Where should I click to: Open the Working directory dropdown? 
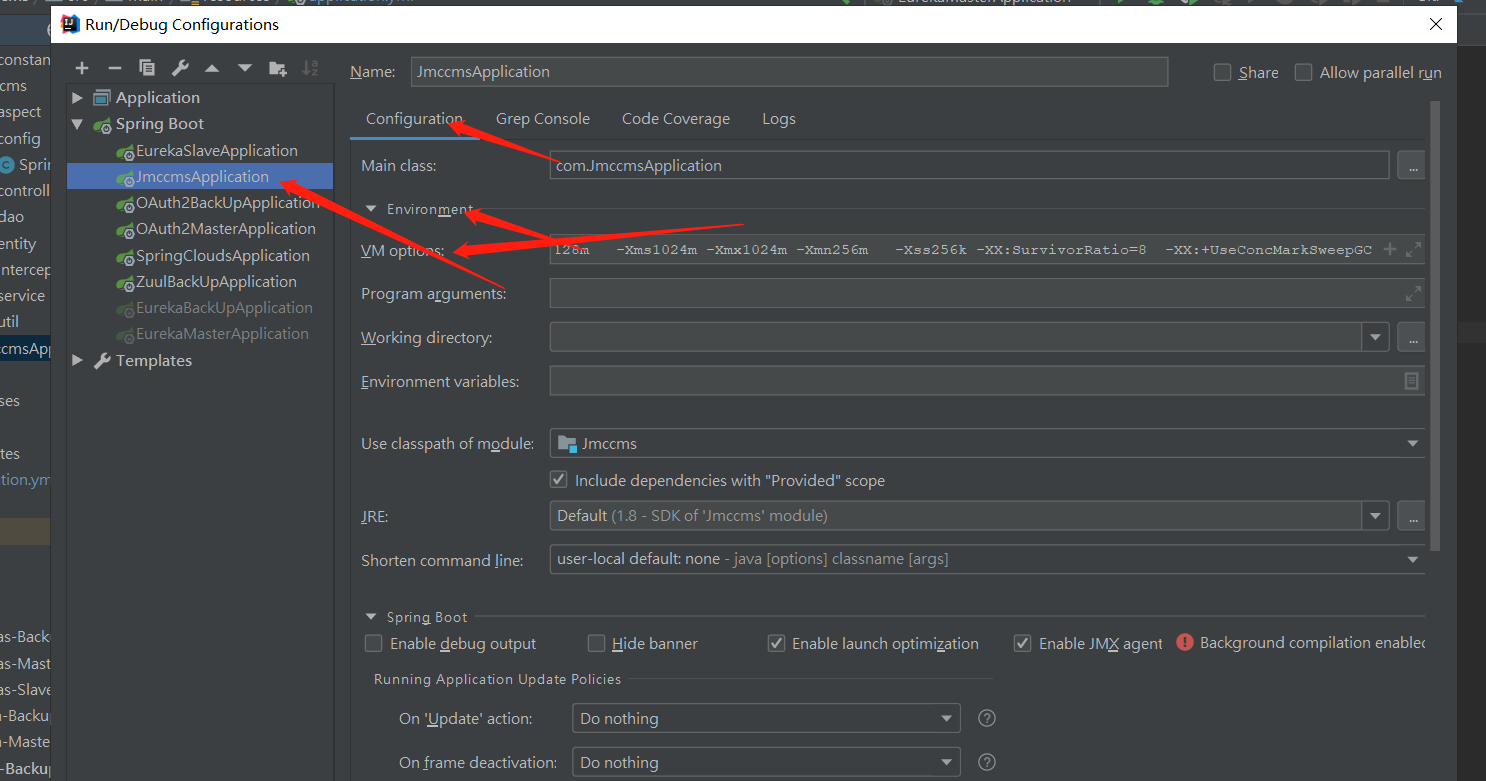1376,338
